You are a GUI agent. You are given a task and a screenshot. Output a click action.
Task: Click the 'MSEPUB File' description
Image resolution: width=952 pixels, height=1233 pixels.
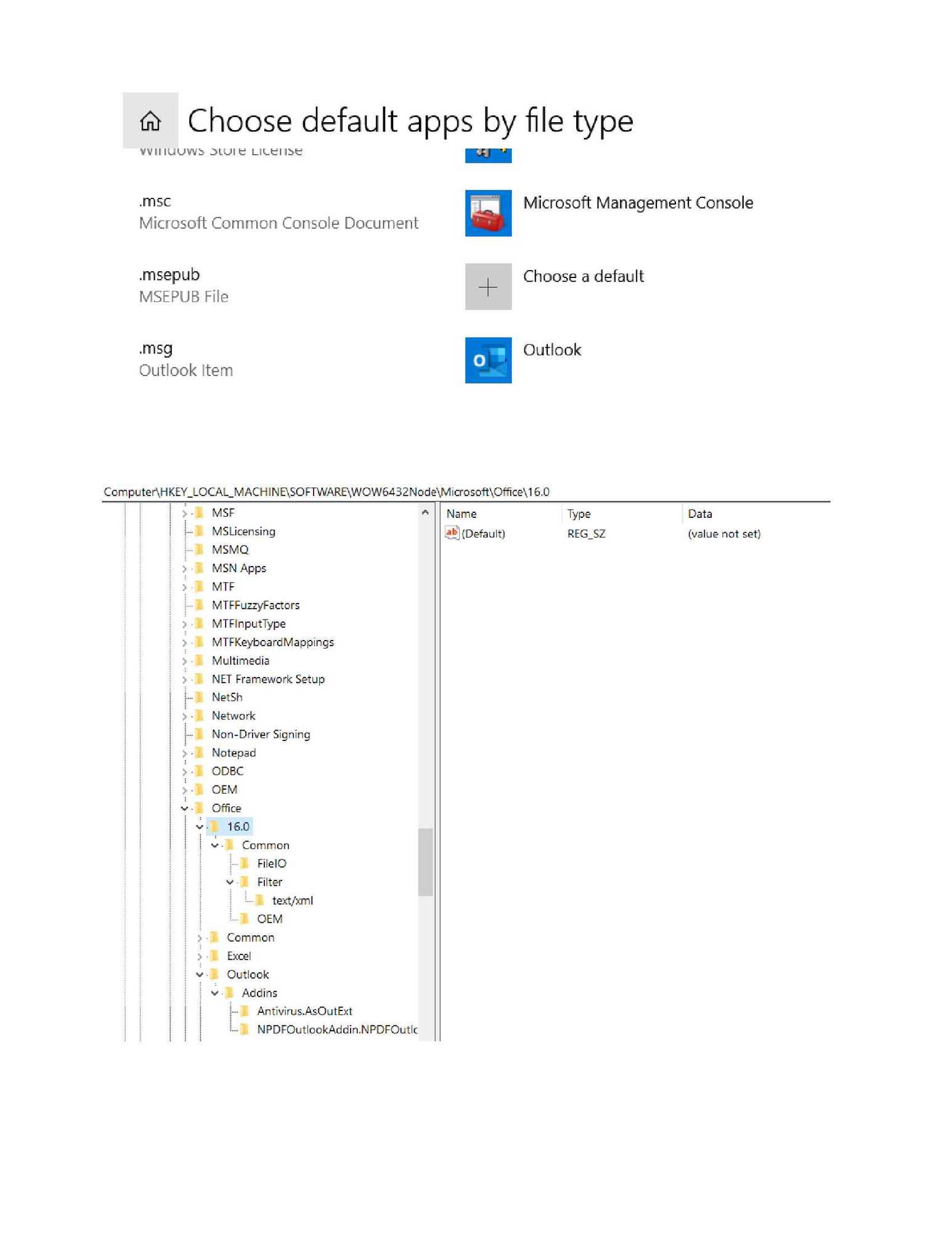(184, 297)
